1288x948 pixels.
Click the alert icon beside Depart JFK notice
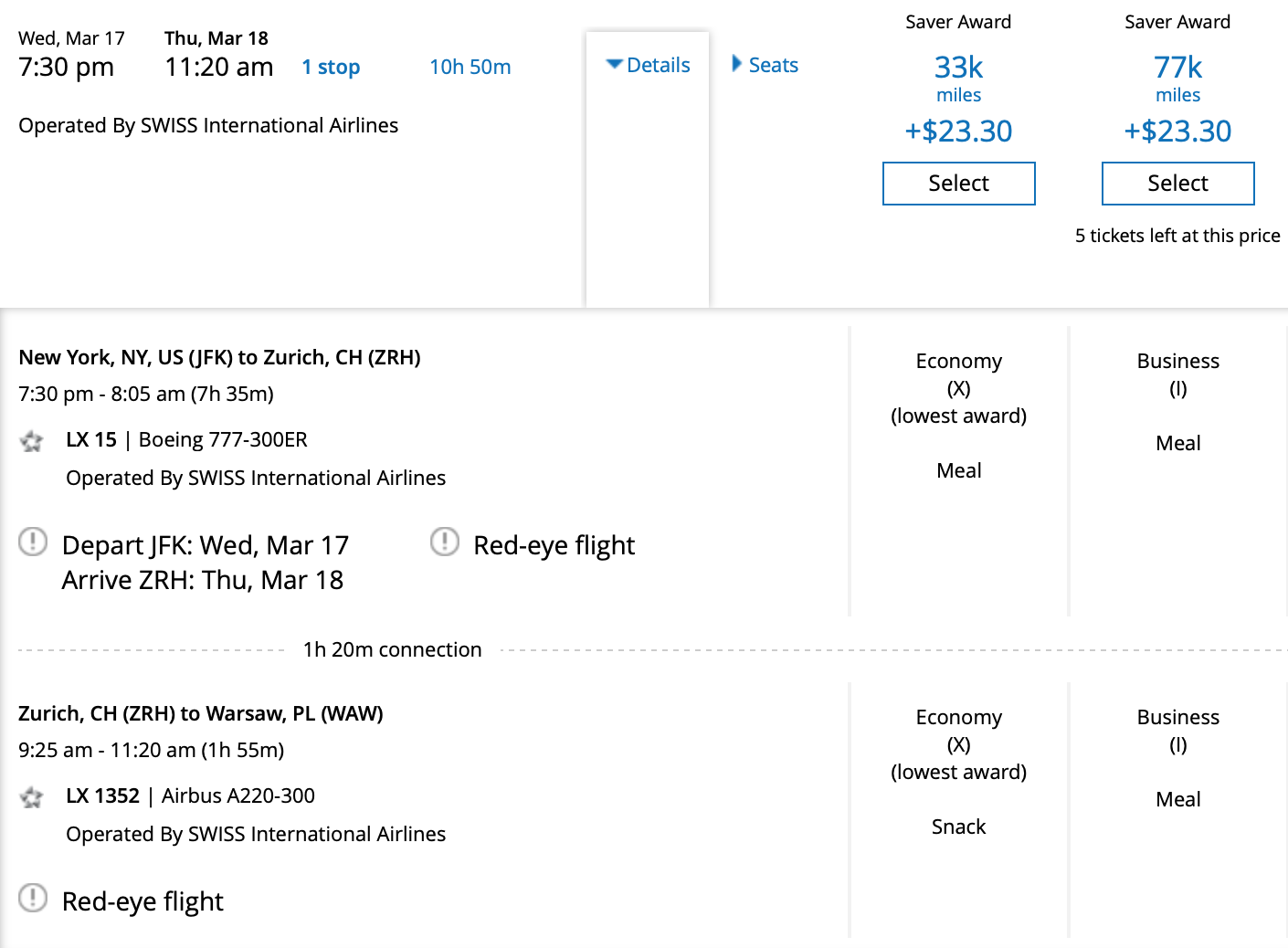point(32,542)
